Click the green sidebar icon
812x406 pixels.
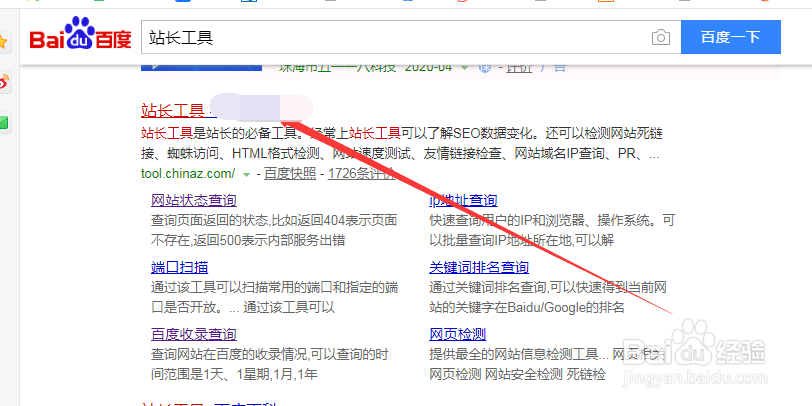coord(3,123)
